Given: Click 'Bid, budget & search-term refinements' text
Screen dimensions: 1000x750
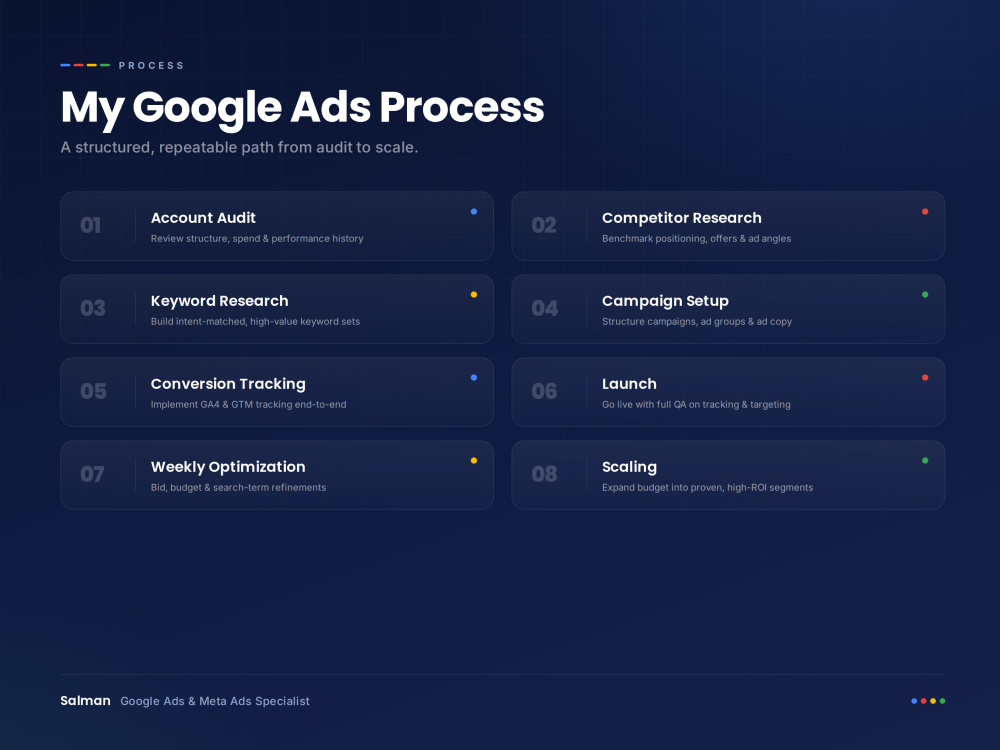Looking at the screenshot, I should (239, 487).
